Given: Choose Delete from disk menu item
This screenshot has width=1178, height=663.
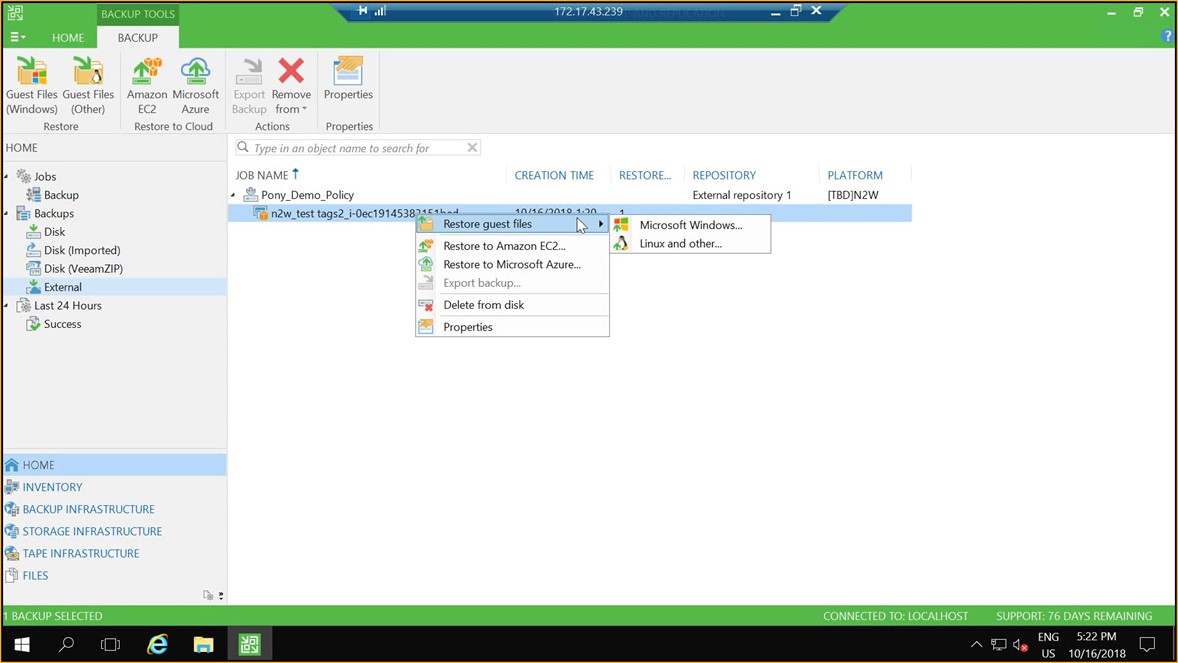Looking at the screenshot, I should tap(512, 305).
